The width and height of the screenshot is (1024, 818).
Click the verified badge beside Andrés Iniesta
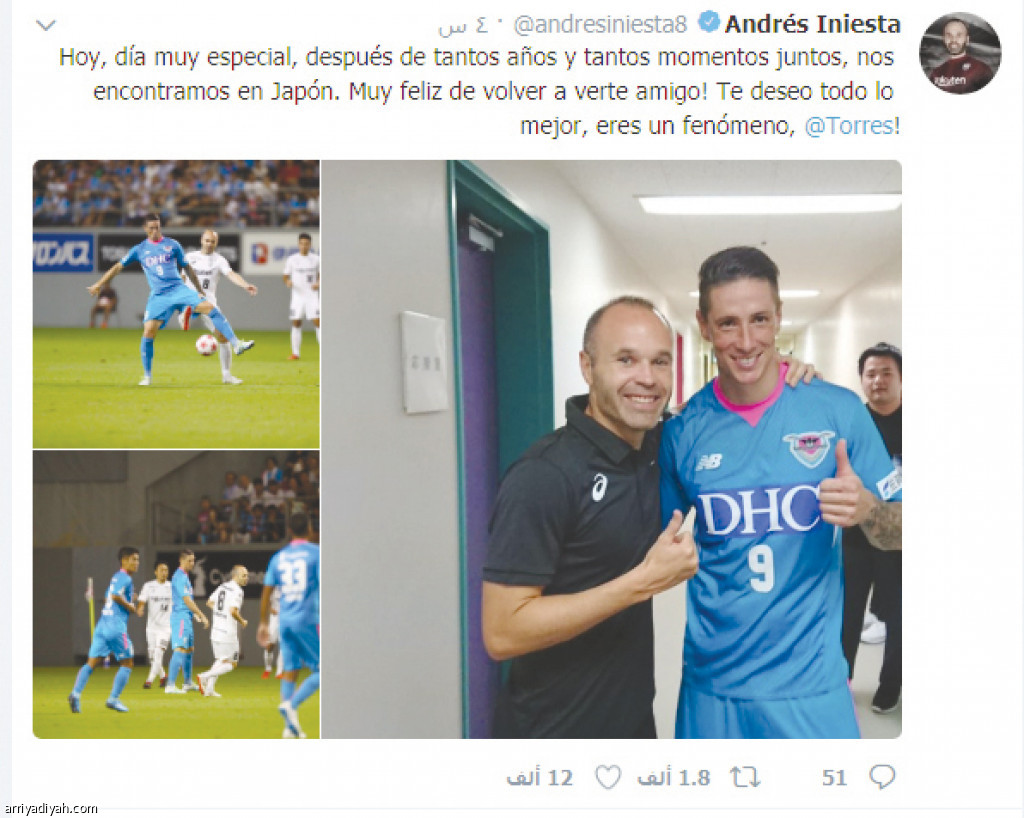(708, 24)
